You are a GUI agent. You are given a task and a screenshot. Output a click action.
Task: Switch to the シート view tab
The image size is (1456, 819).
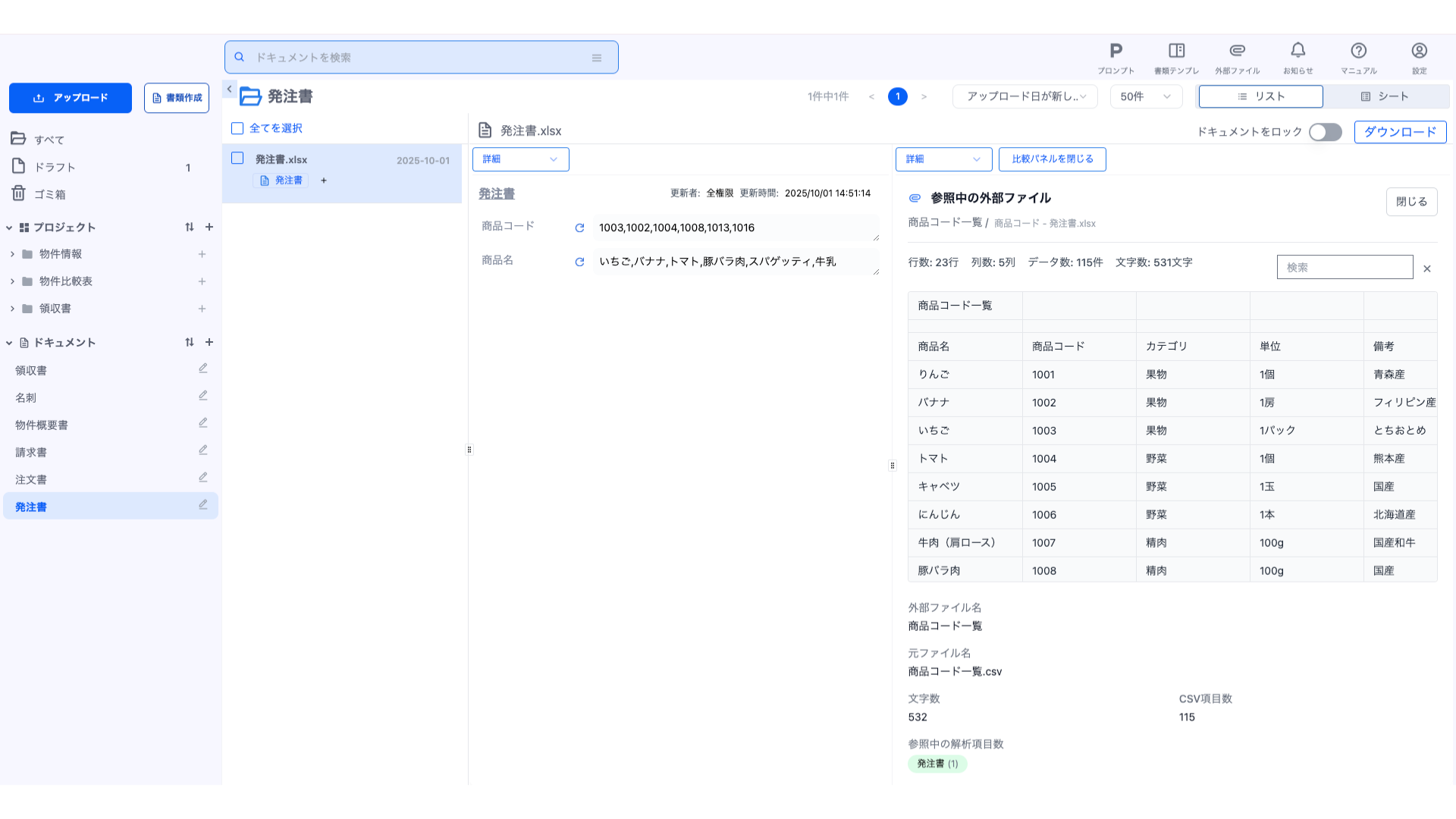coord(1385,96)
